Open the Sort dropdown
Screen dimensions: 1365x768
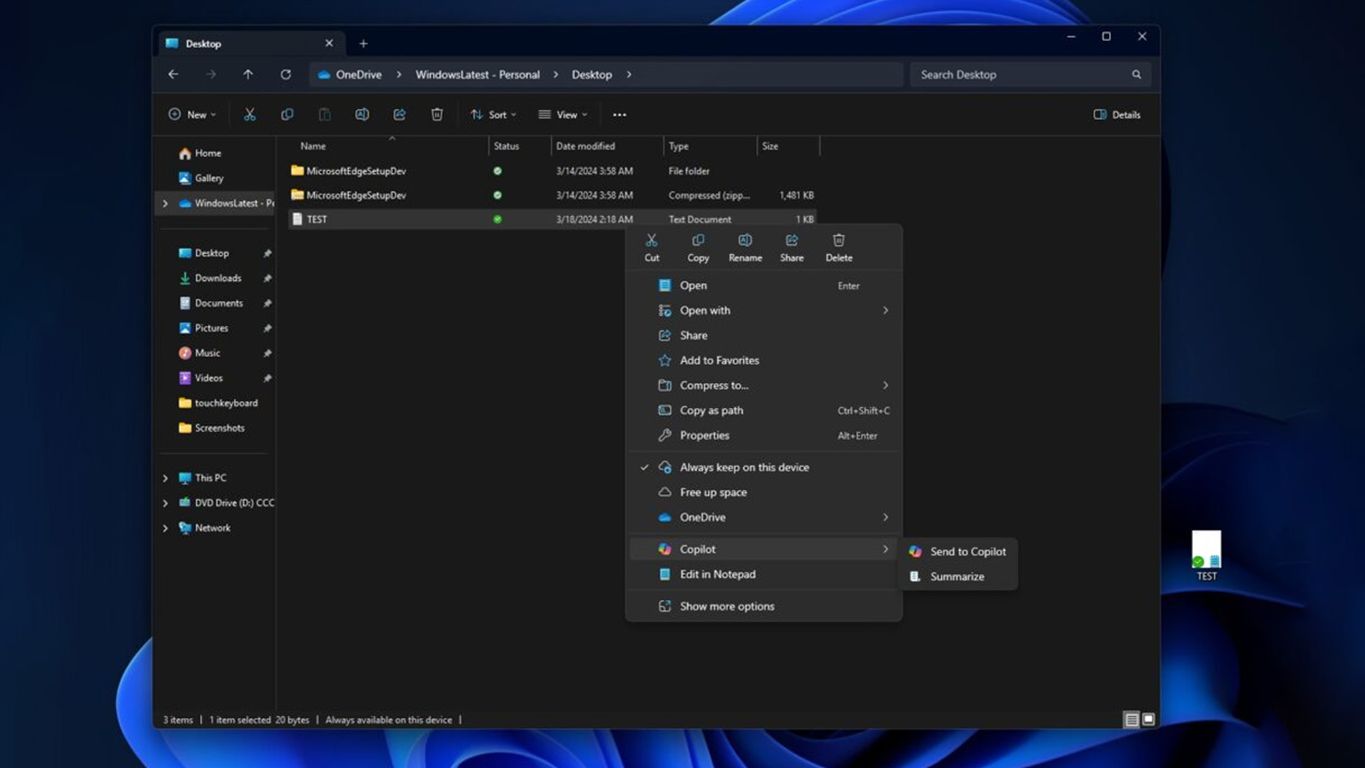pos(493,115)
